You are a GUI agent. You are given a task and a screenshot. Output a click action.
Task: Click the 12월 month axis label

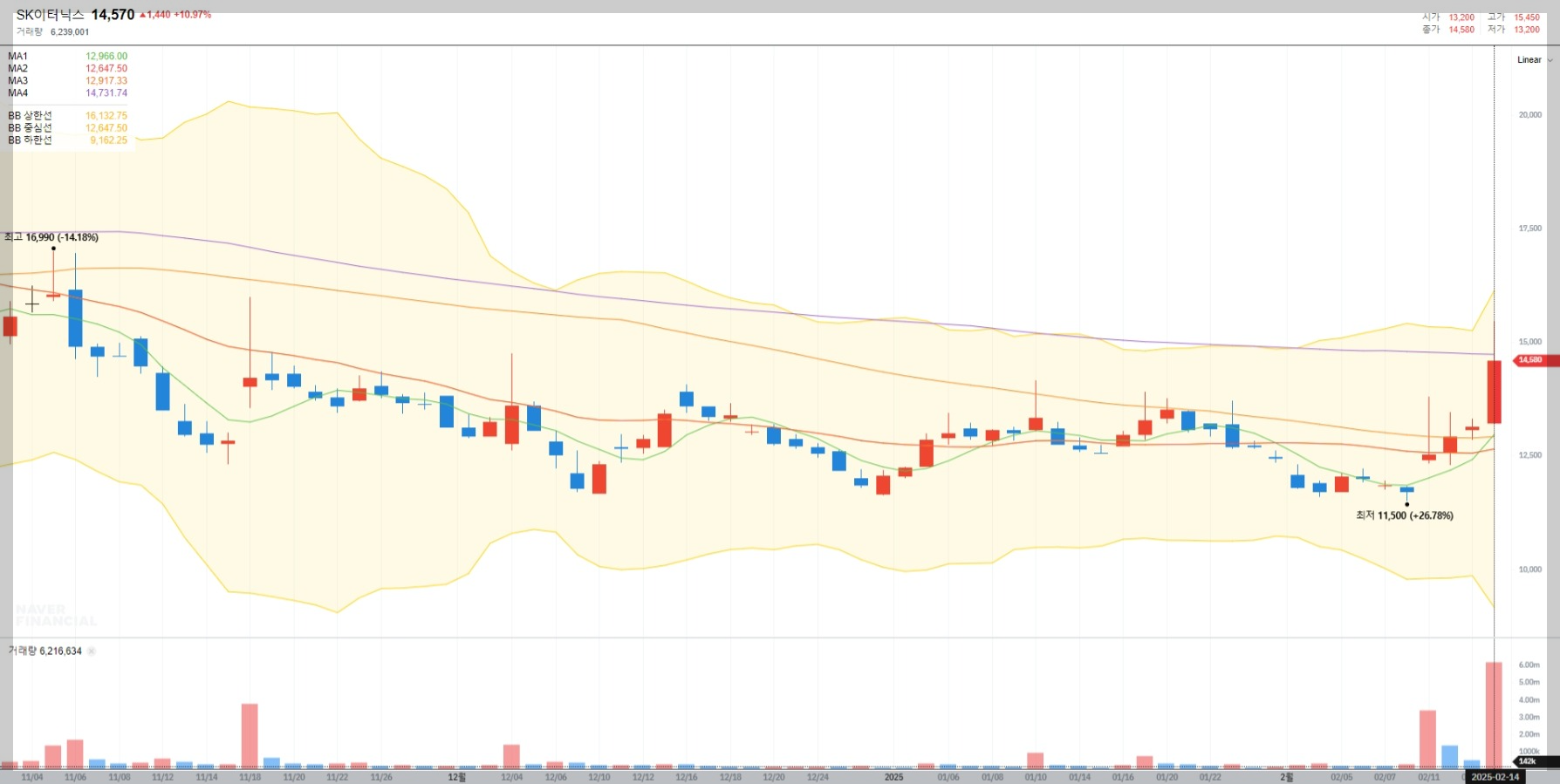(457, 777)
